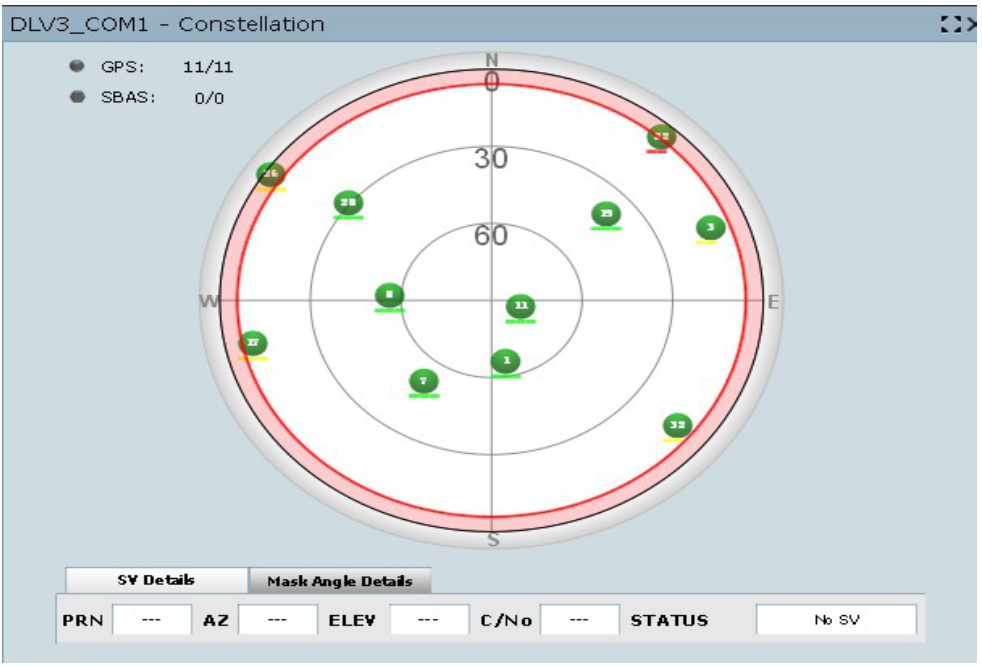Select satellite PRN 11 near zenith

point(521,304)
